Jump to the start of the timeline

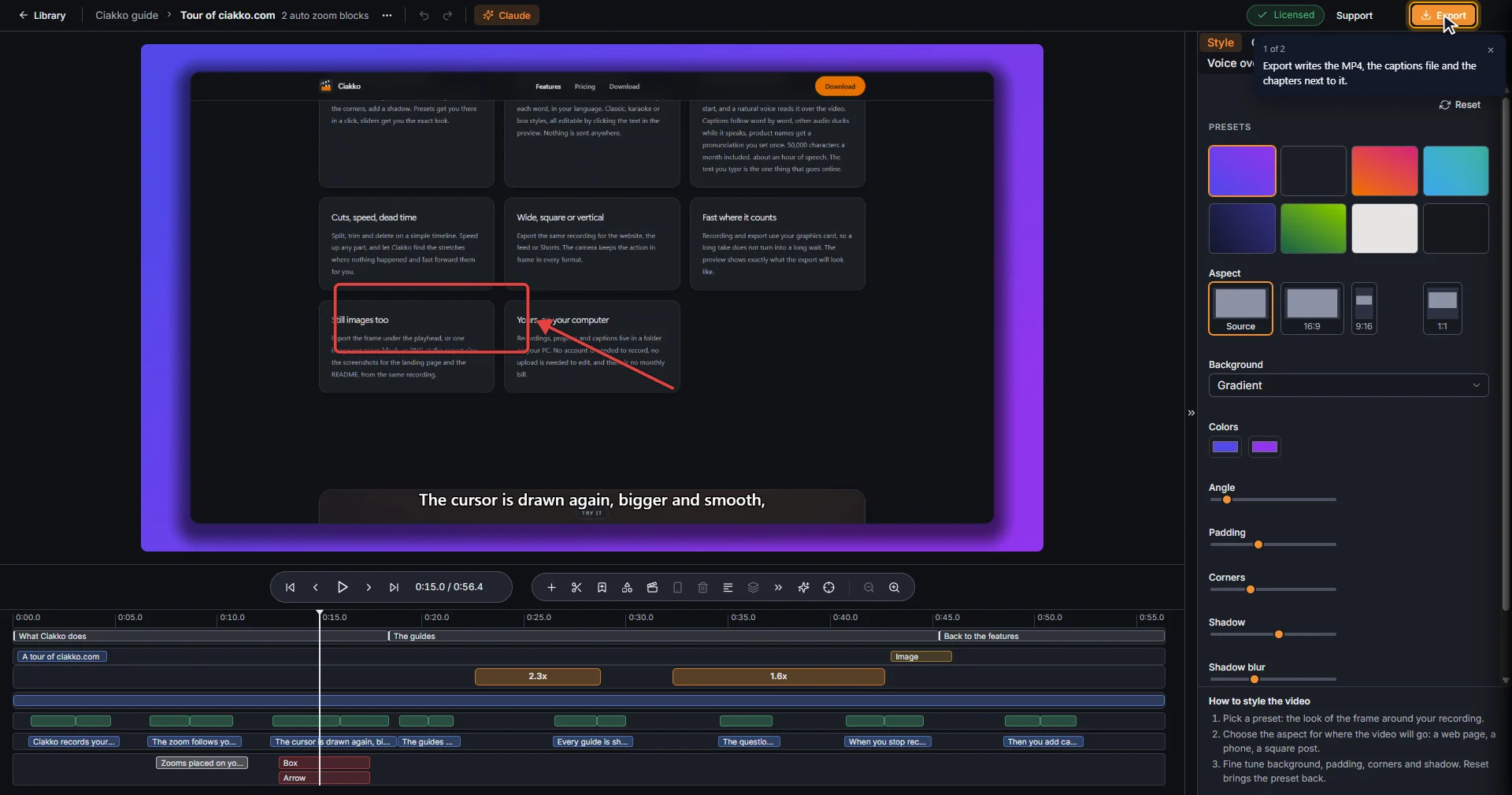click(290, 587)
